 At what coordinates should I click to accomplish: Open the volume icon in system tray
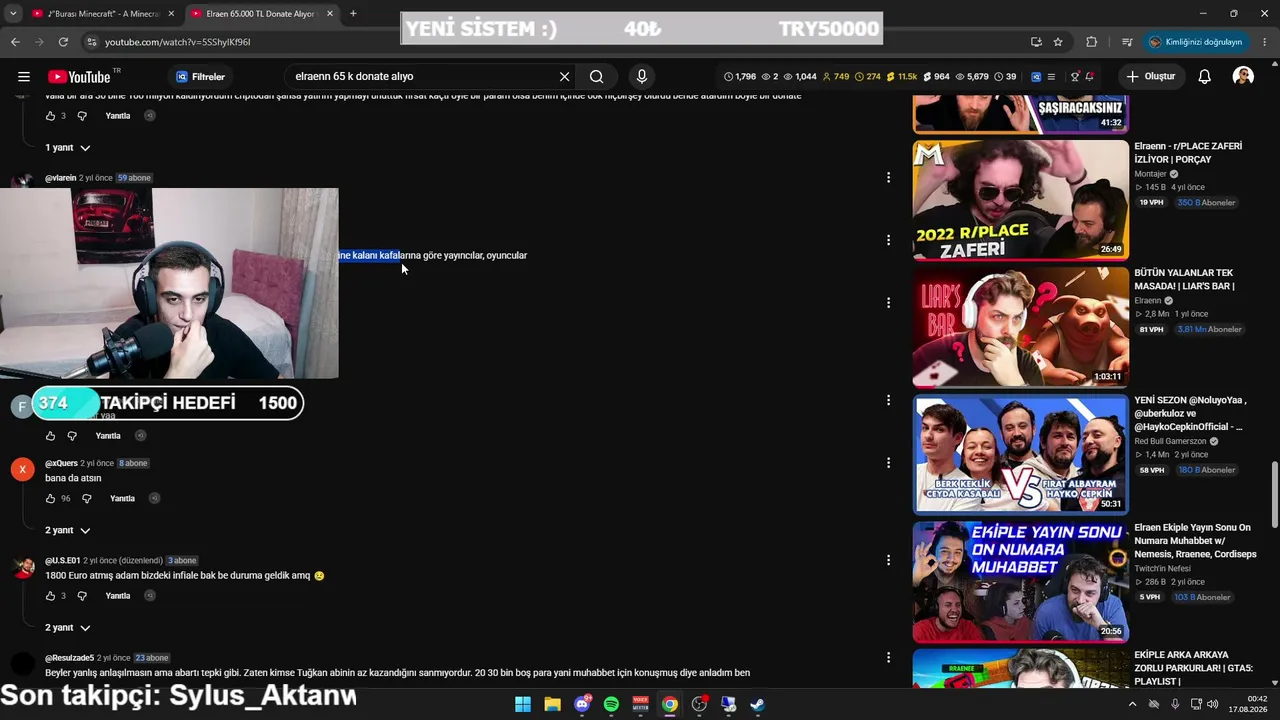coord(1213,704)
